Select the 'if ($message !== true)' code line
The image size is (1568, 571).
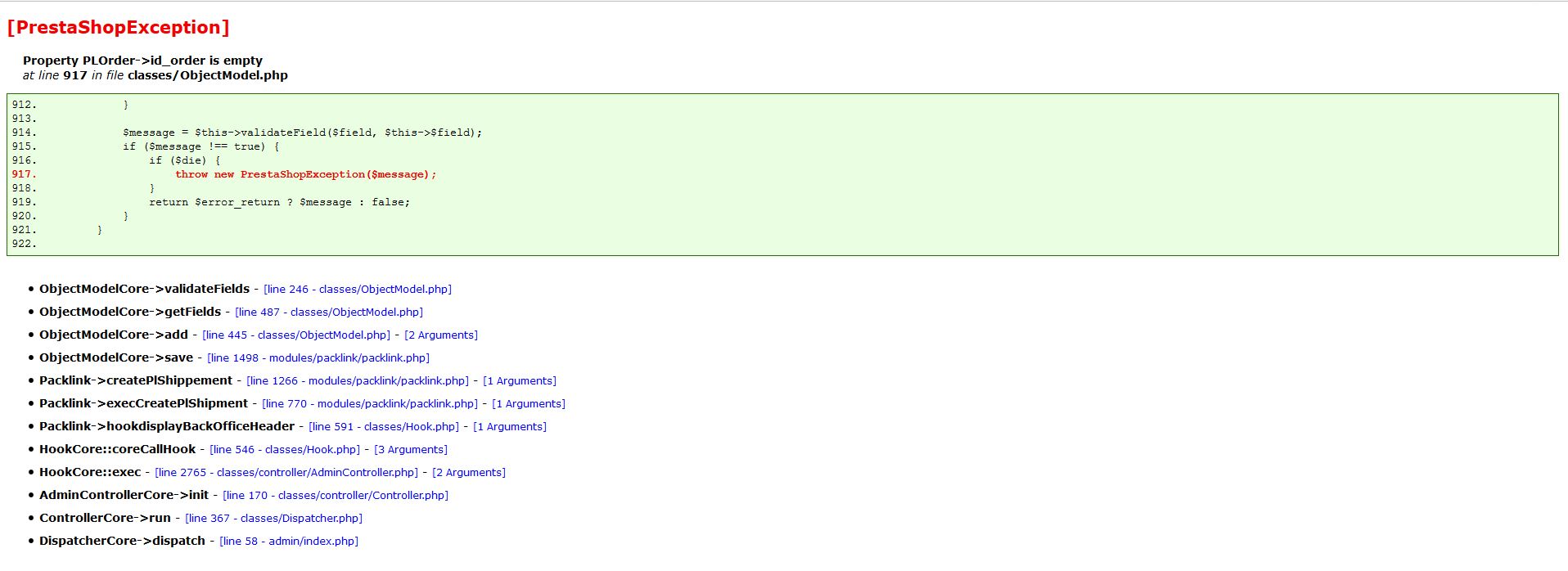tap(201, 146)
